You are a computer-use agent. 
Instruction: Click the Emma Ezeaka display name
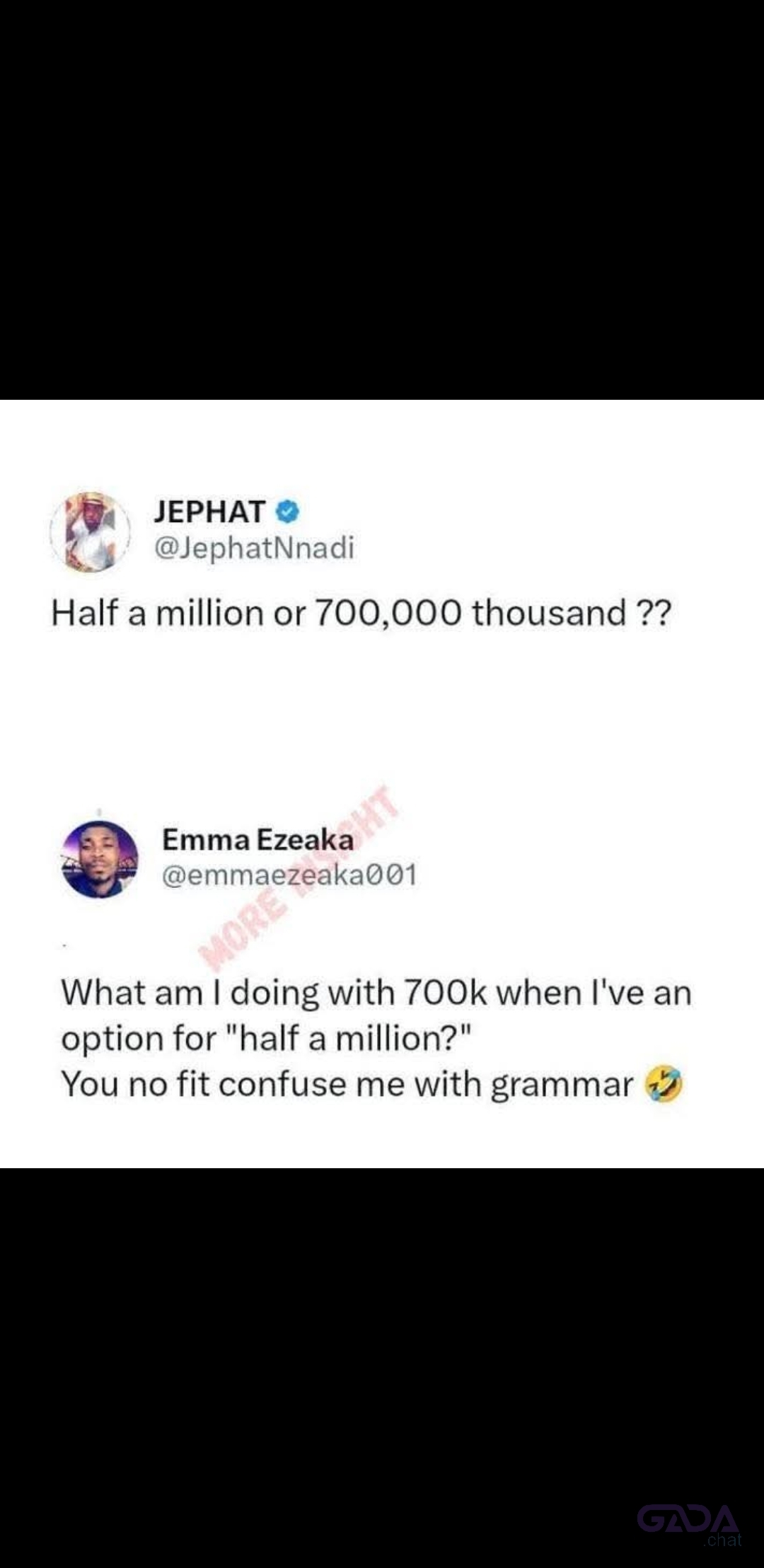point(257,840)
